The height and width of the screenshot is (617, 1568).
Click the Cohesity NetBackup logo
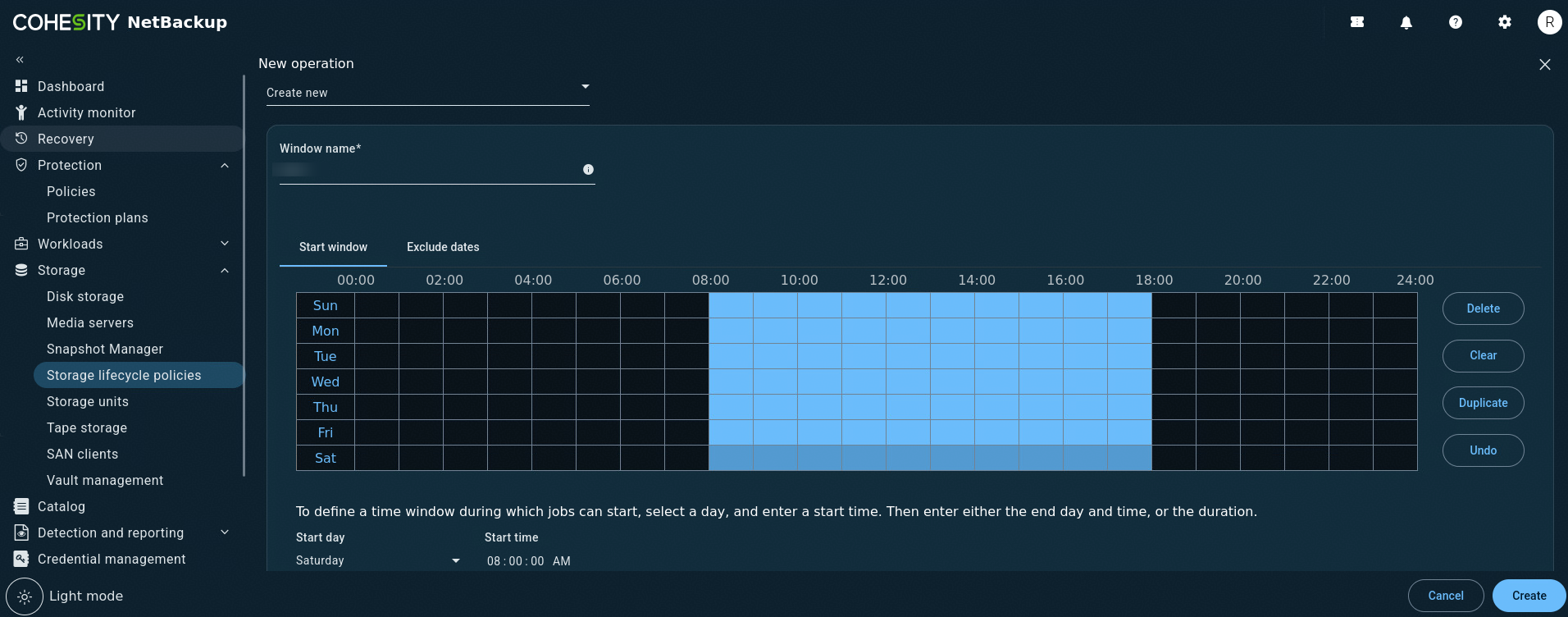coord(120,22)
